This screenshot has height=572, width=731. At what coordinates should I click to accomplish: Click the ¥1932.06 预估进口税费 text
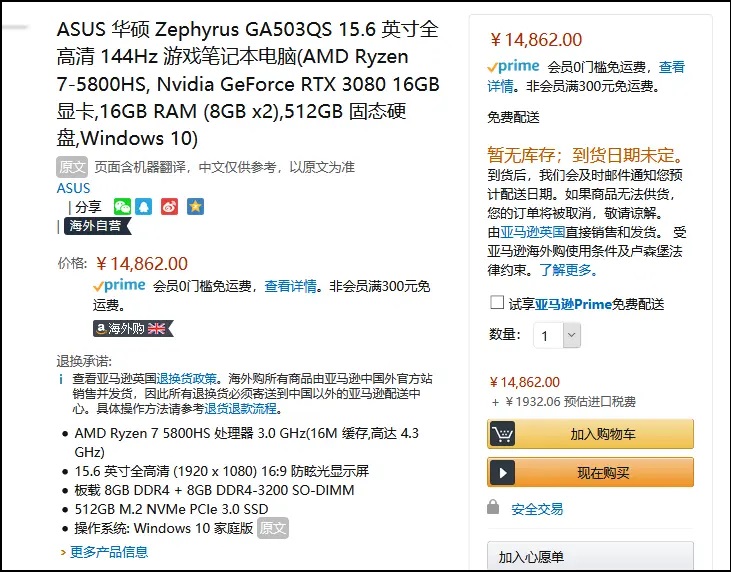[x=564, y=402]
